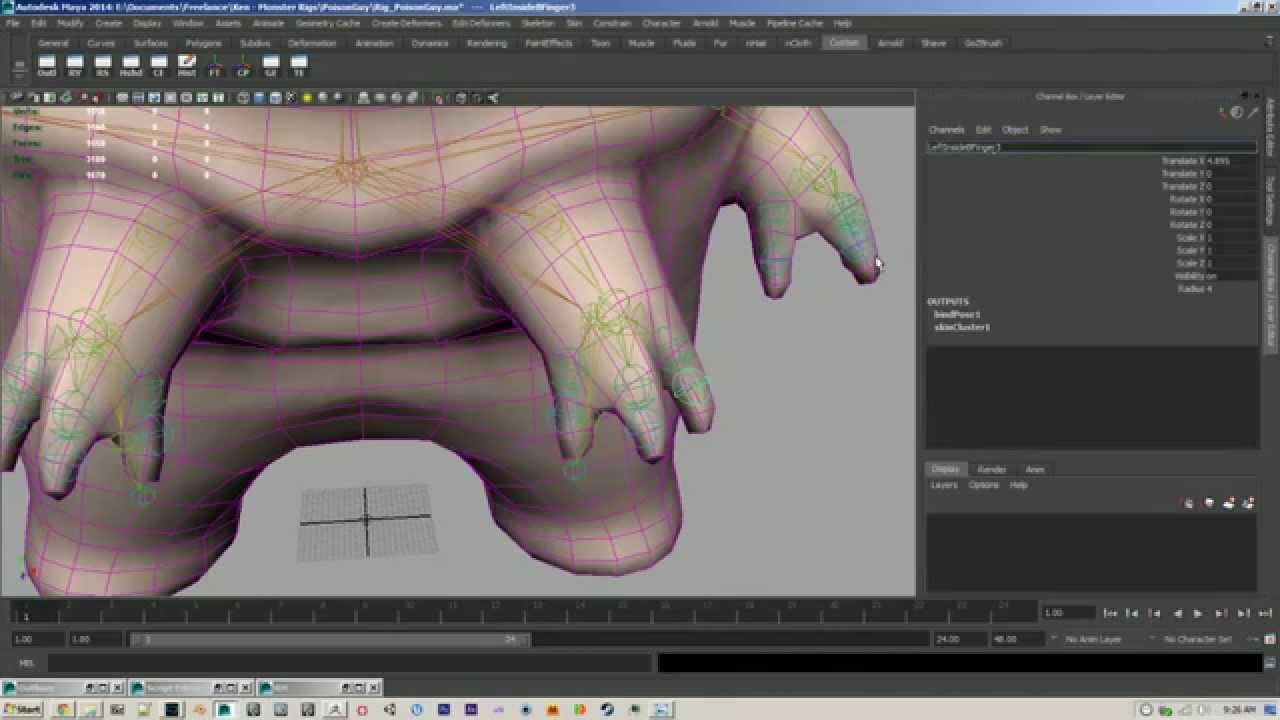Switch to the Animation shelf tab

click(374, 43)
